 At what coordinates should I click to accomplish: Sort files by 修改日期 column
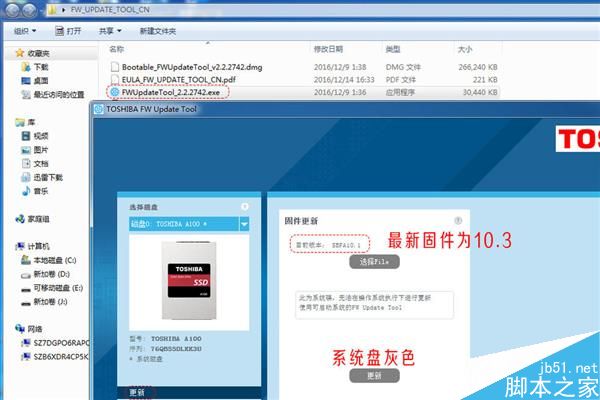[x=328, y=49]
